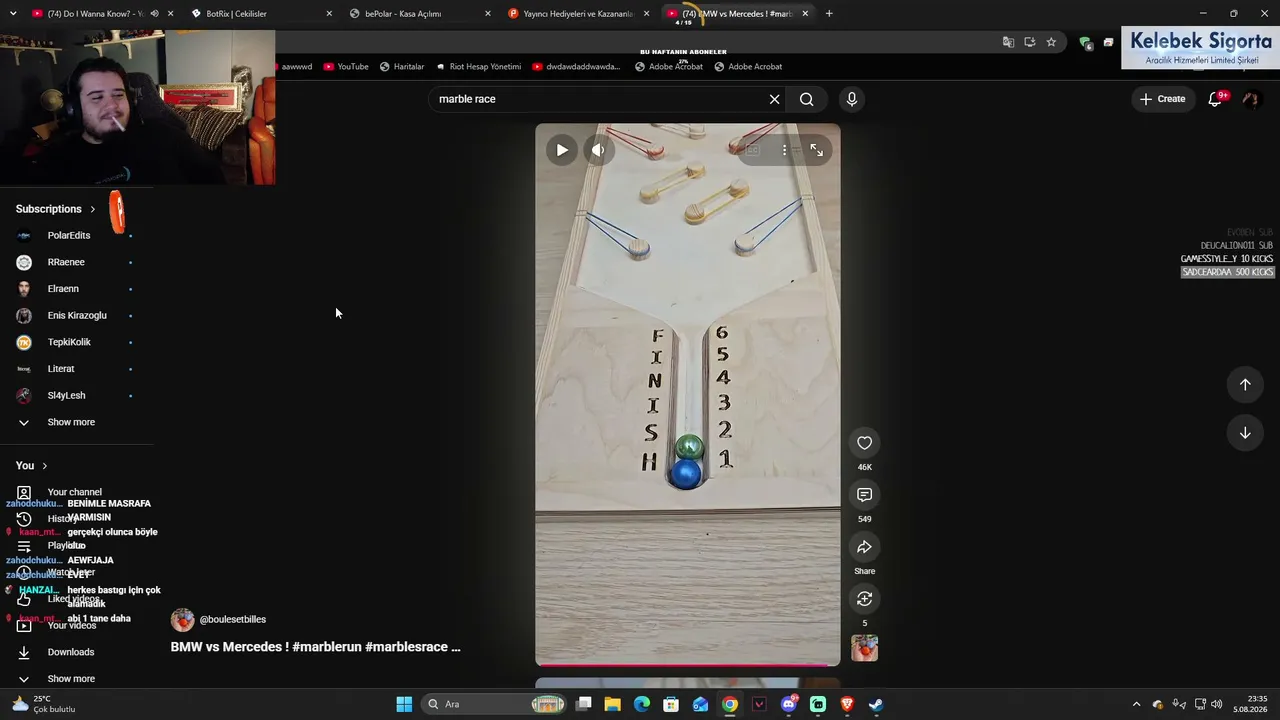Click the taskbar Ara search box
Image resolution: width=1280 pixels, height=720 pixels.
[494, 704]
